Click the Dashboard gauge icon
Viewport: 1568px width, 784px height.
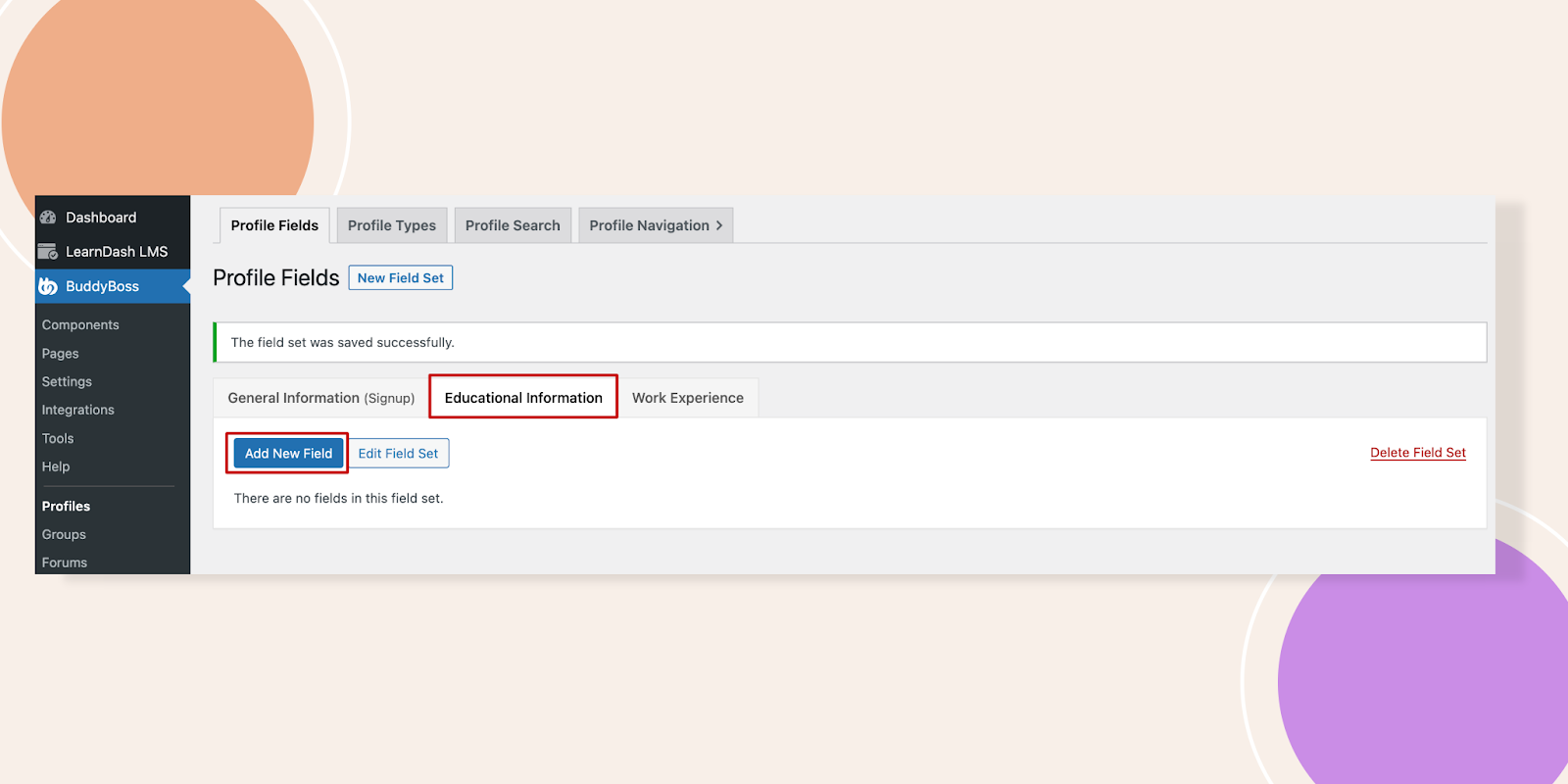click(x=48, y=218)
